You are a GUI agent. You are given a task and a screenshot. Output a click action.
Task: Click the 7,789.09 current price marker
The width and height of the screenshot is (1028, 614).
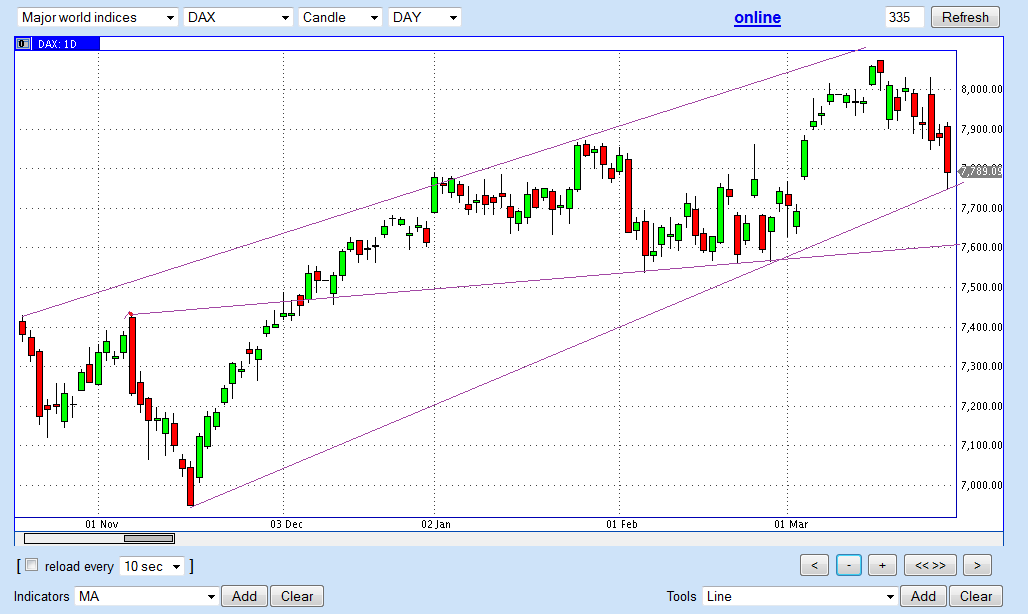(981, 171)
